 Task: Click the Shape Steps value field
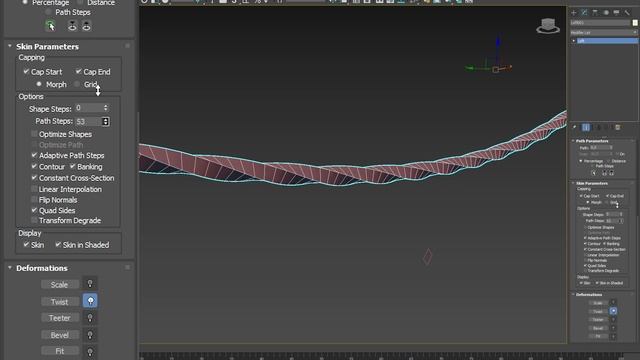(89, 108)
